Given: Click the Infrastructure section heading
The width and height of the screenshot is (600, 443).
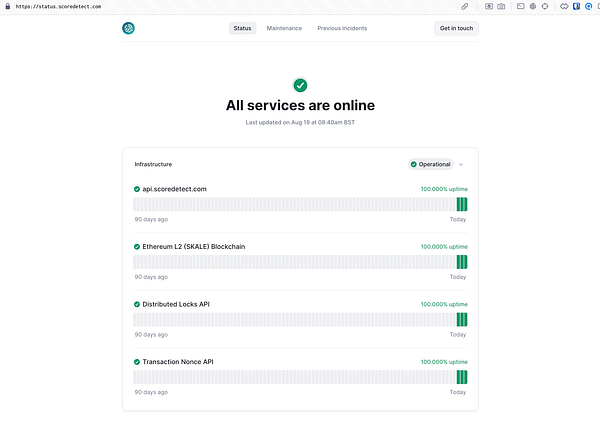Looking at the screenshot, I should tap(153, 164).
